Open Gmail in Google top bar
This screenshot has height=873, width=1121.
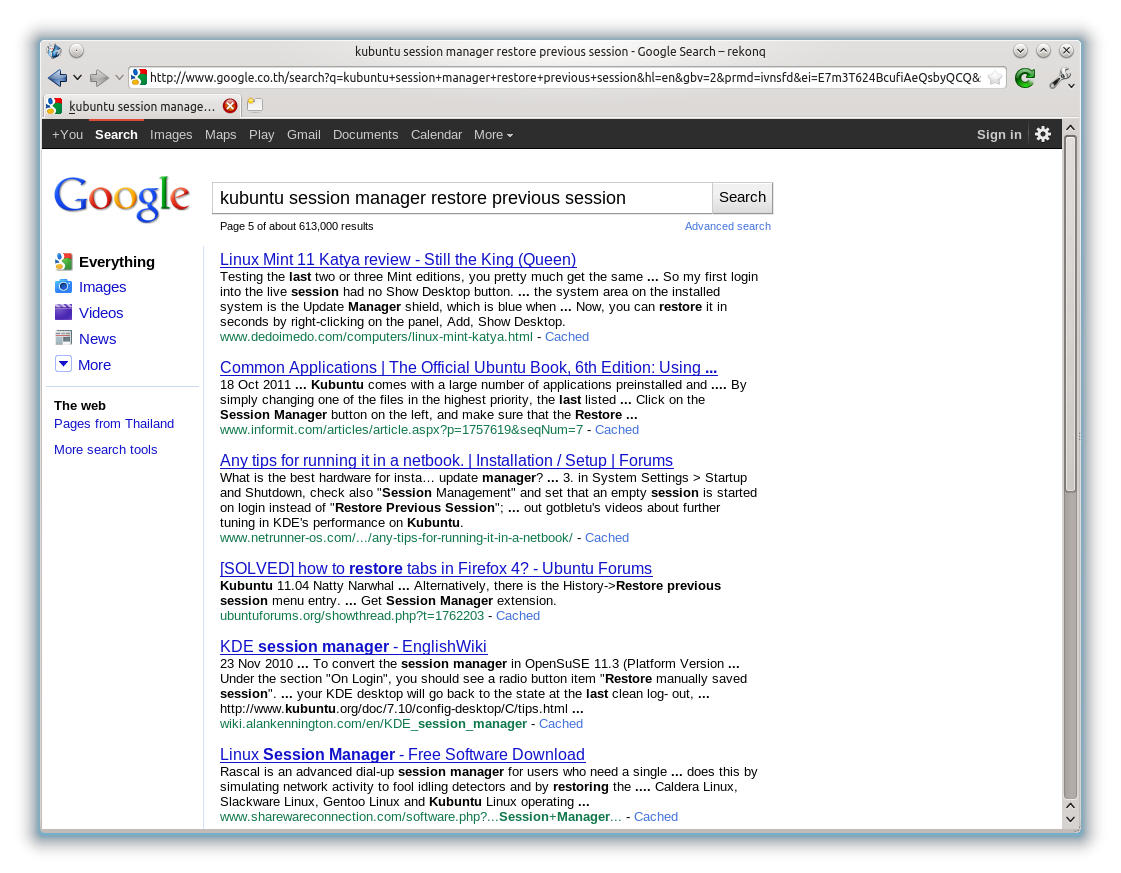click(304, 134)
